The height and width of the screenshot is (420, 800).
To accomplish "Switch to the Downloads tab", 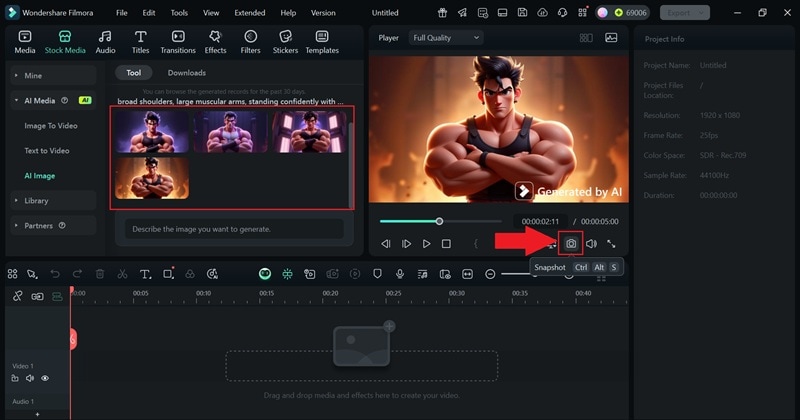I will coord(187,73).
